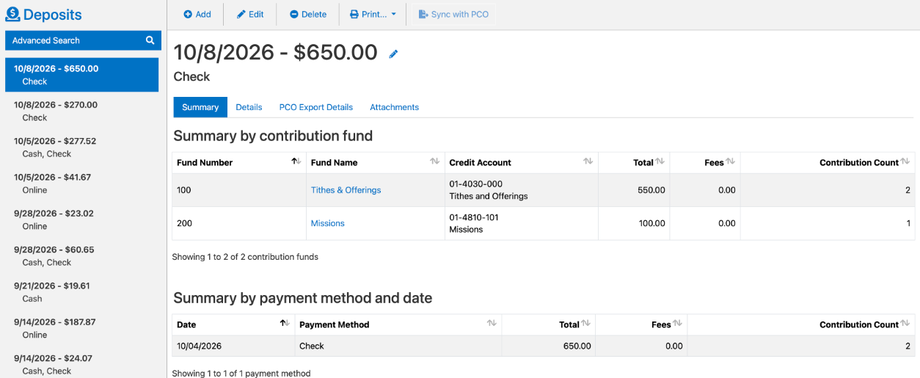Click the Advanced Search field
This screenshot has height=378, width=920.
point(83,40)
